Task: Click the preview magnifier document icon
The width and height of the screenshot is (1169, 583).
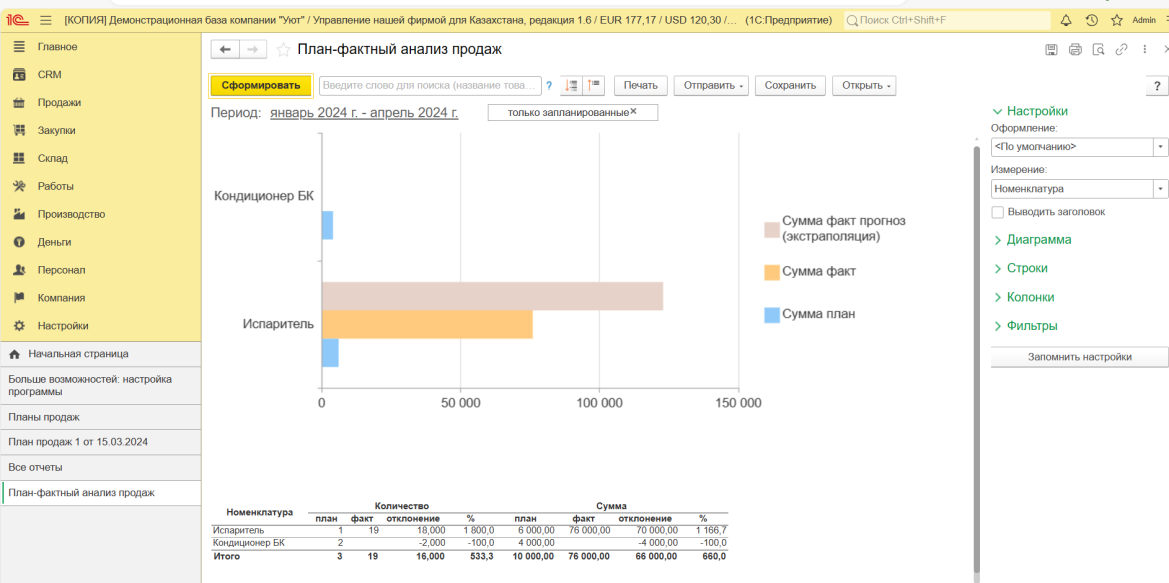Action: 1098,50
